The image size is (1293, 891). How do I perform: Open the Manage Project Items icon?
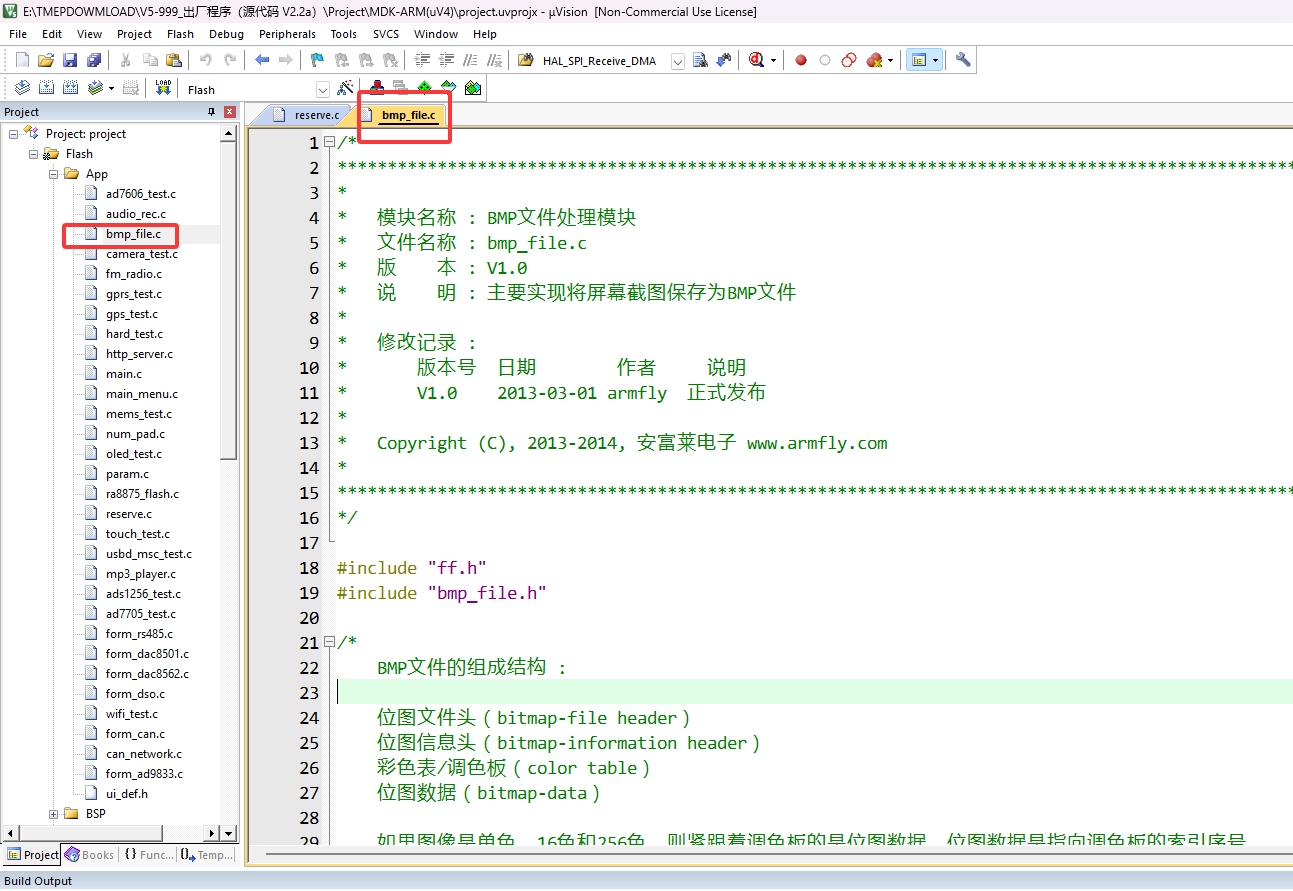[x=377, y=88]
